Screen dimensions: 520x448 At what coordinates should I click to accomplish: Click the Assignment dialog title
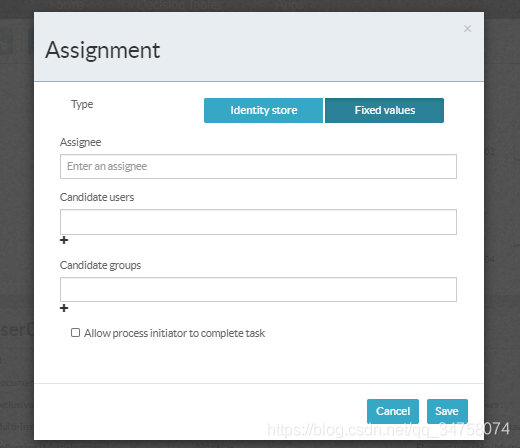pos(103,51)
